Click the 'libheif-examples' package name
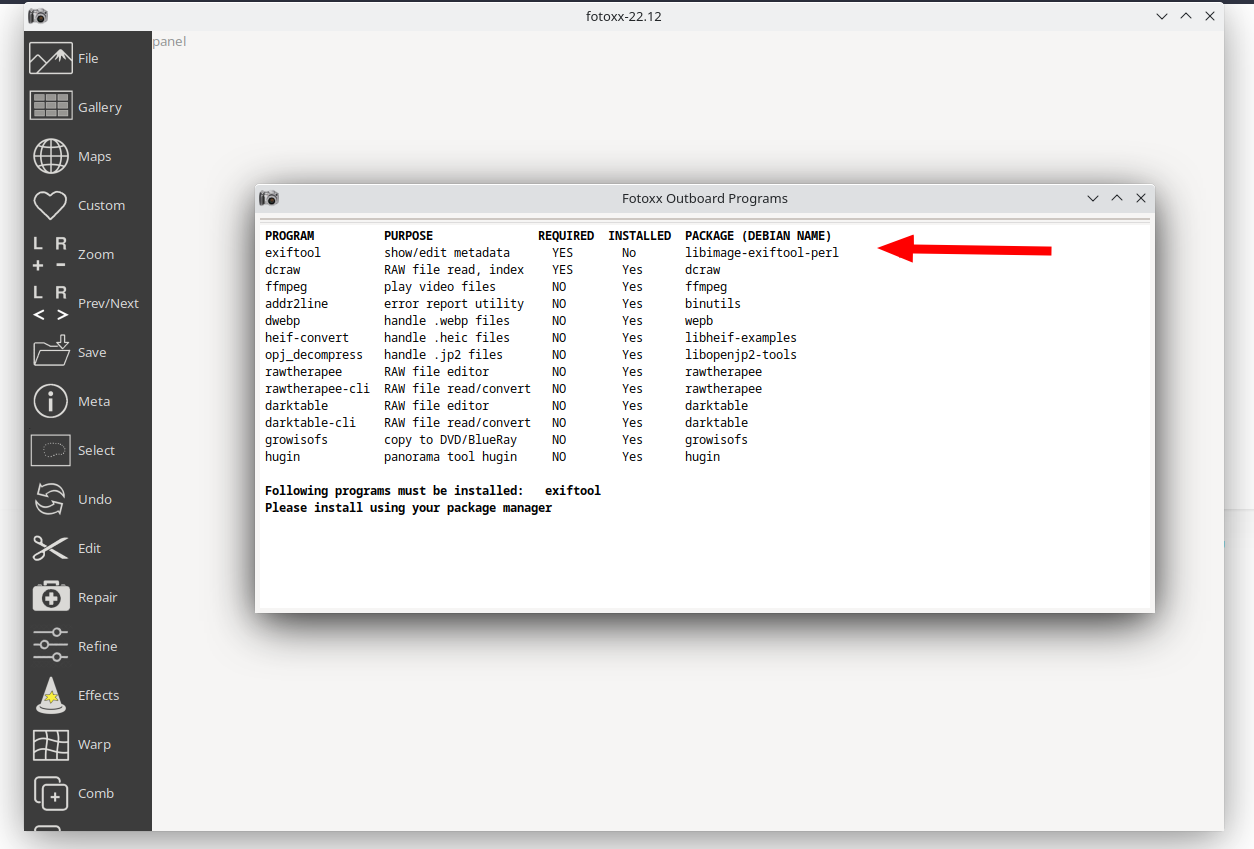 [x=741, y=338]
